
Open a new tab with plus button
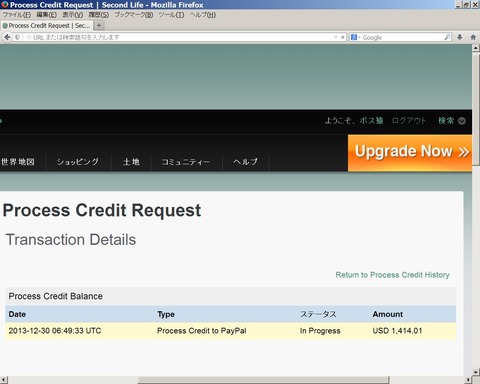pos(99,25)
